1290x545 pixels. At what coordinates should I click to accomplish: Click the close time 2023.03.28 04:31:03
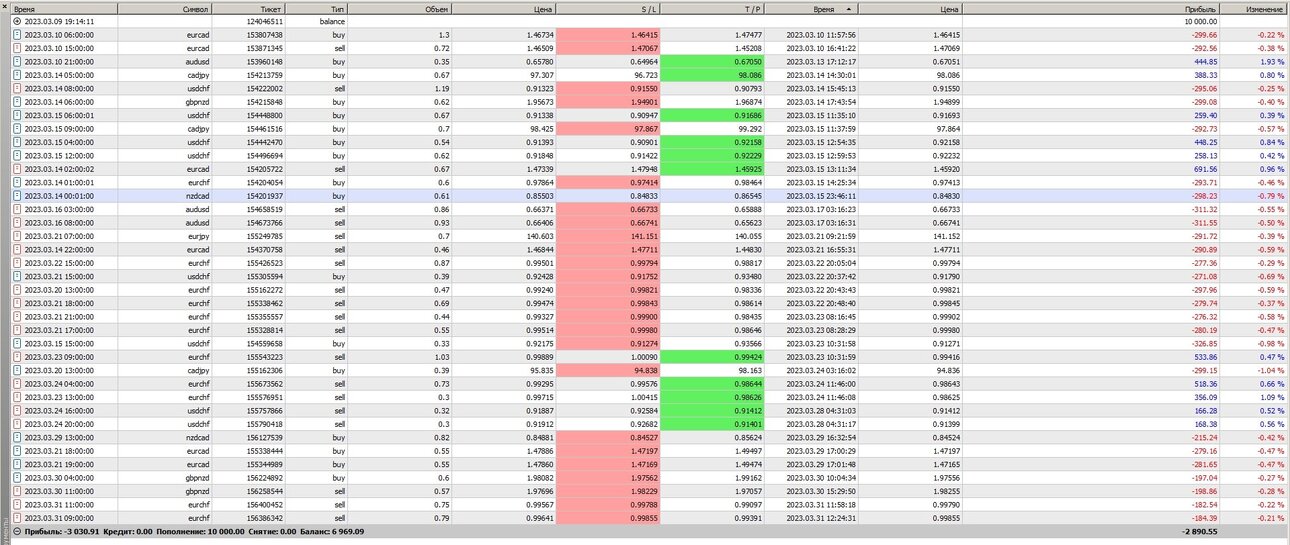coord(820,410)
